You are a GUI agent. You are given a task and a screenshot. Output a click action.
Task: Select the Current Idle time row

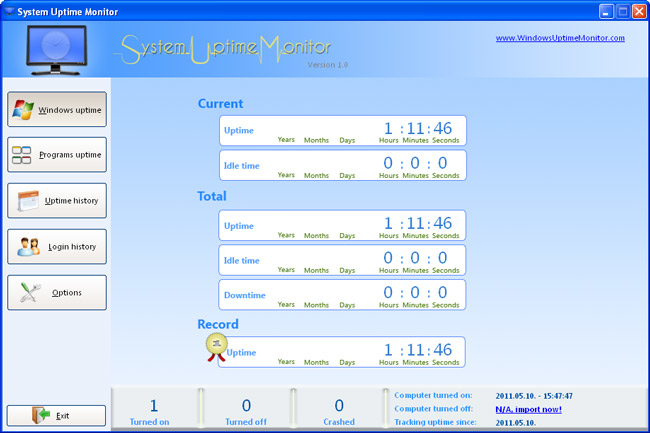(x=343, y=166)
